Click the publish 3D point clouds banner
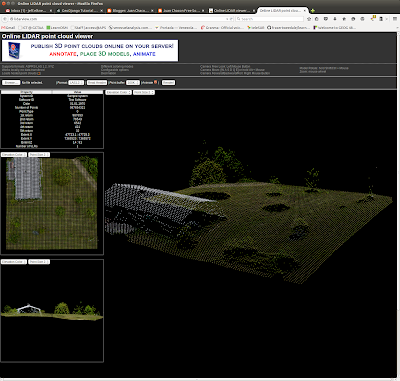400x381 pixels. pos(90,50)
